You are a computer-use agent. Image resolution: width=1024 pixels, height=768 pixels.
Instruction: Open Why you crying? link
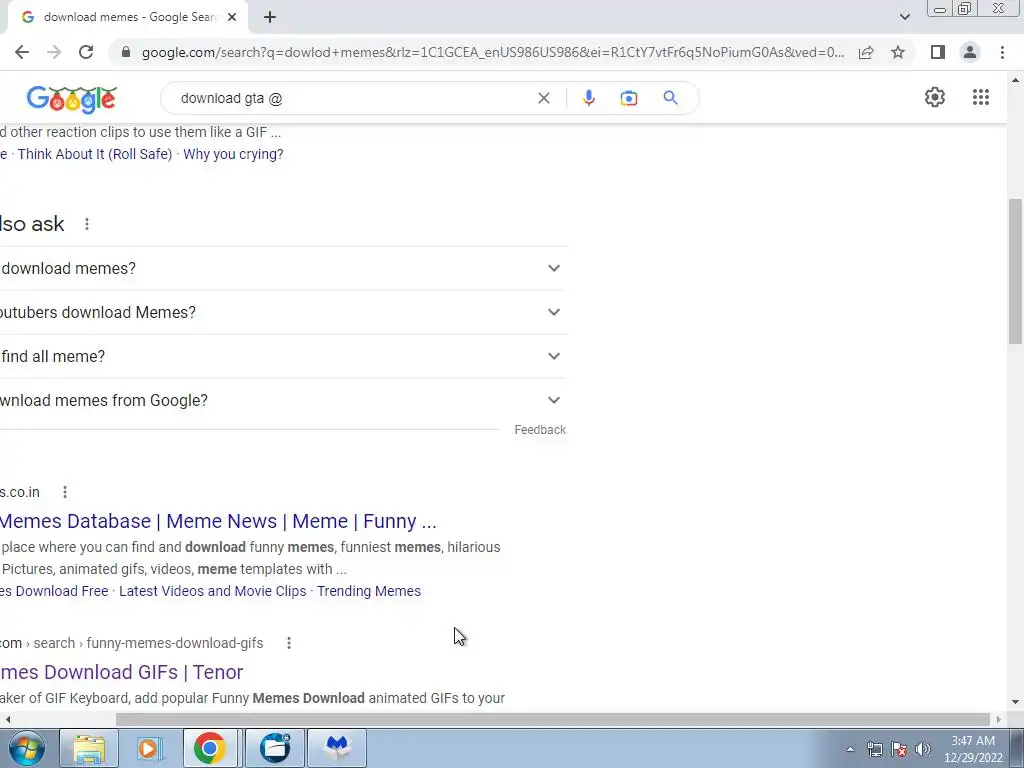click(233, 154)
